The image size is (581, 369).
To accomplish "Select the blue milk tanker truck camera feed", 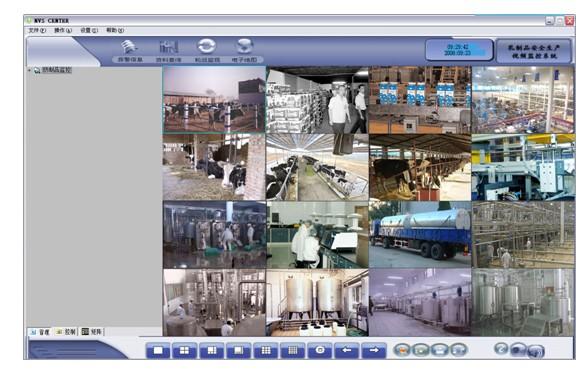I will coord(420,235).
